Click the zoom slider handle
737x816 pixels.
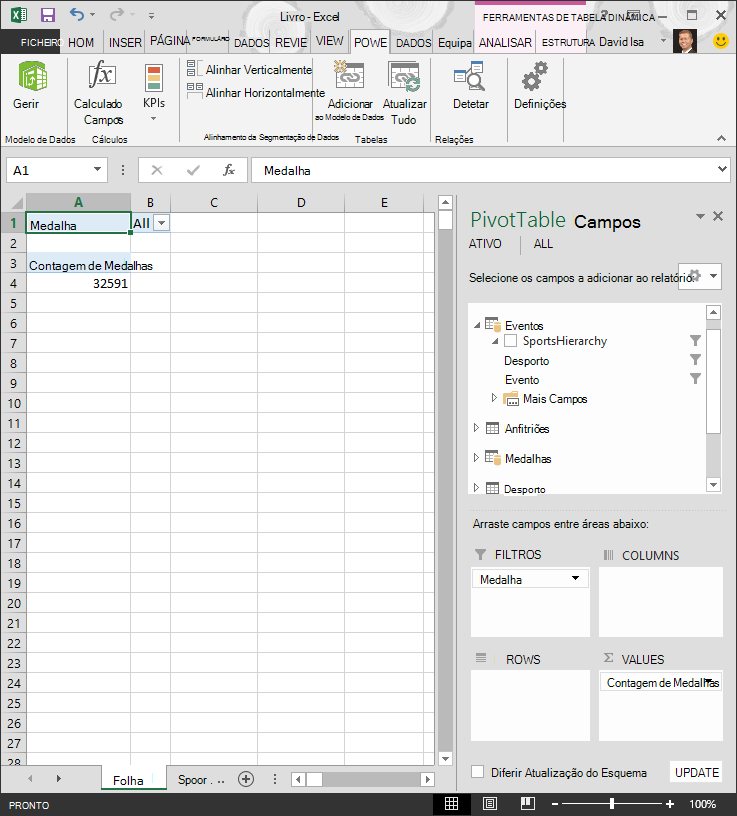point(612,804)
